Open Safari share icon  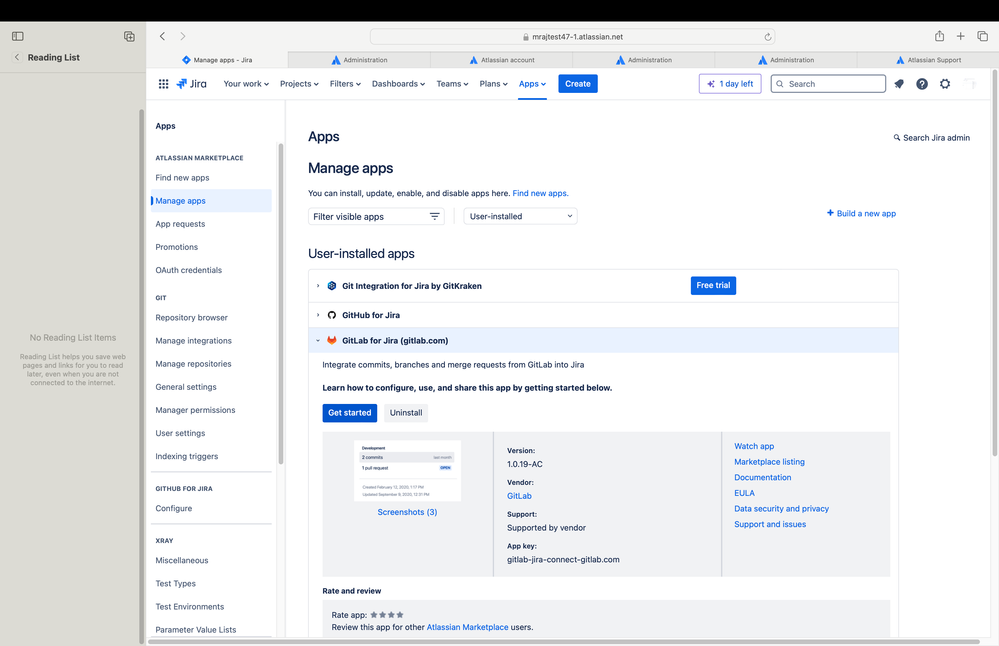tap(939, 36)
